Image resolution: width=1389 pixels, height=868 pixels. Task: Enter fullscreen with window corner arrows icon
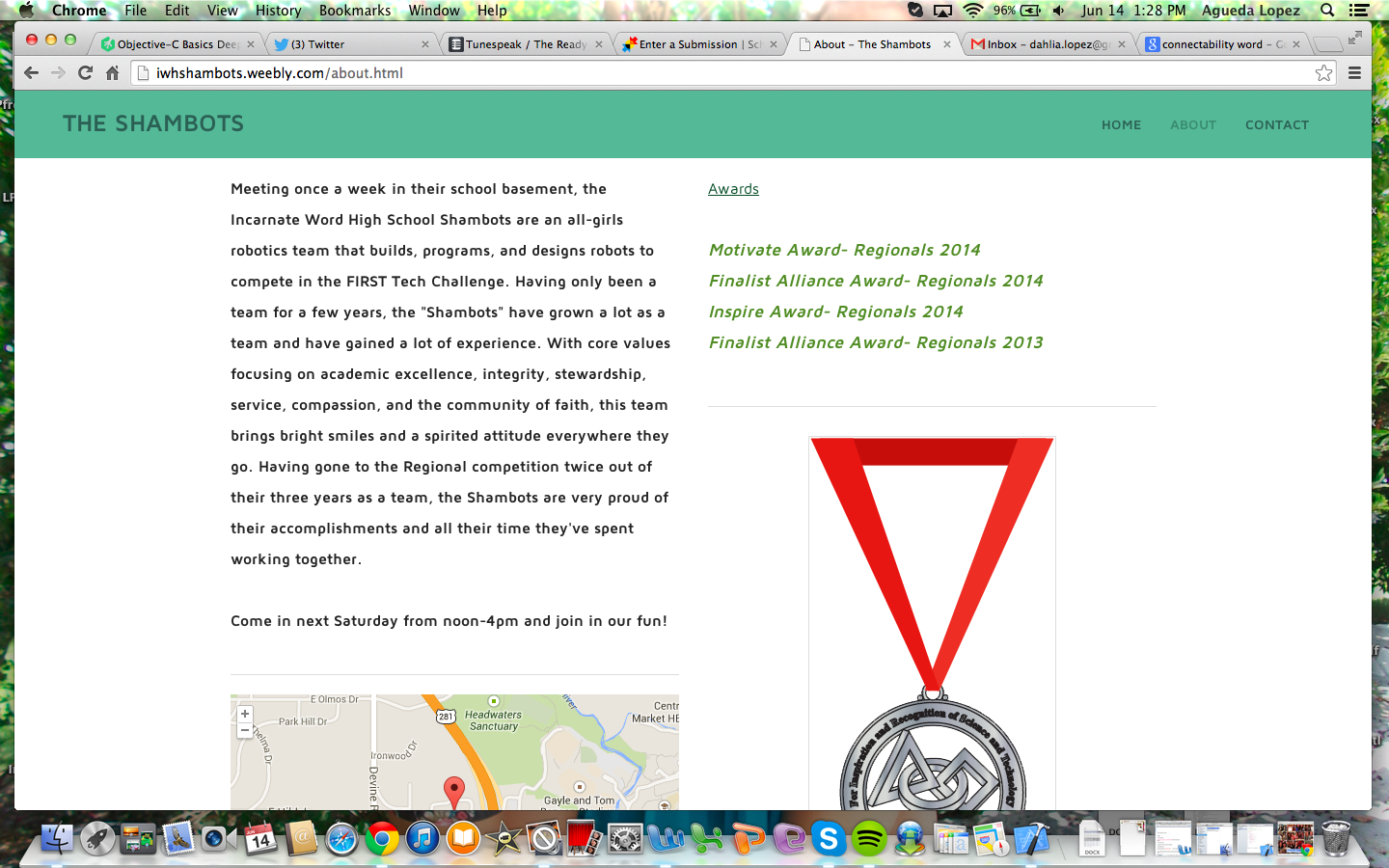click(x=1355, y=38)
